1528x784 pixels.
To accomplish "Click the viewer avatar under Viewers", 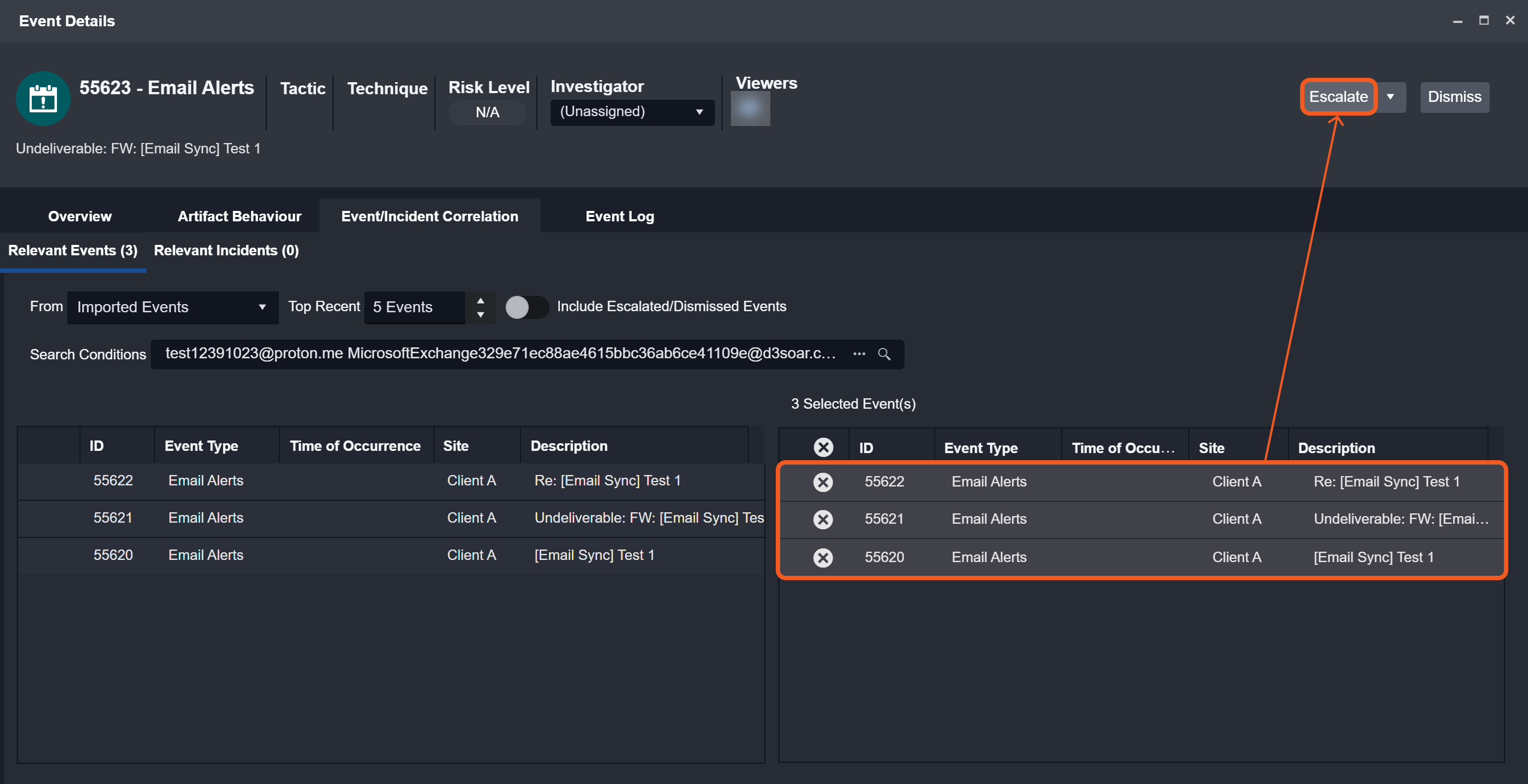I will pos(750,109).
